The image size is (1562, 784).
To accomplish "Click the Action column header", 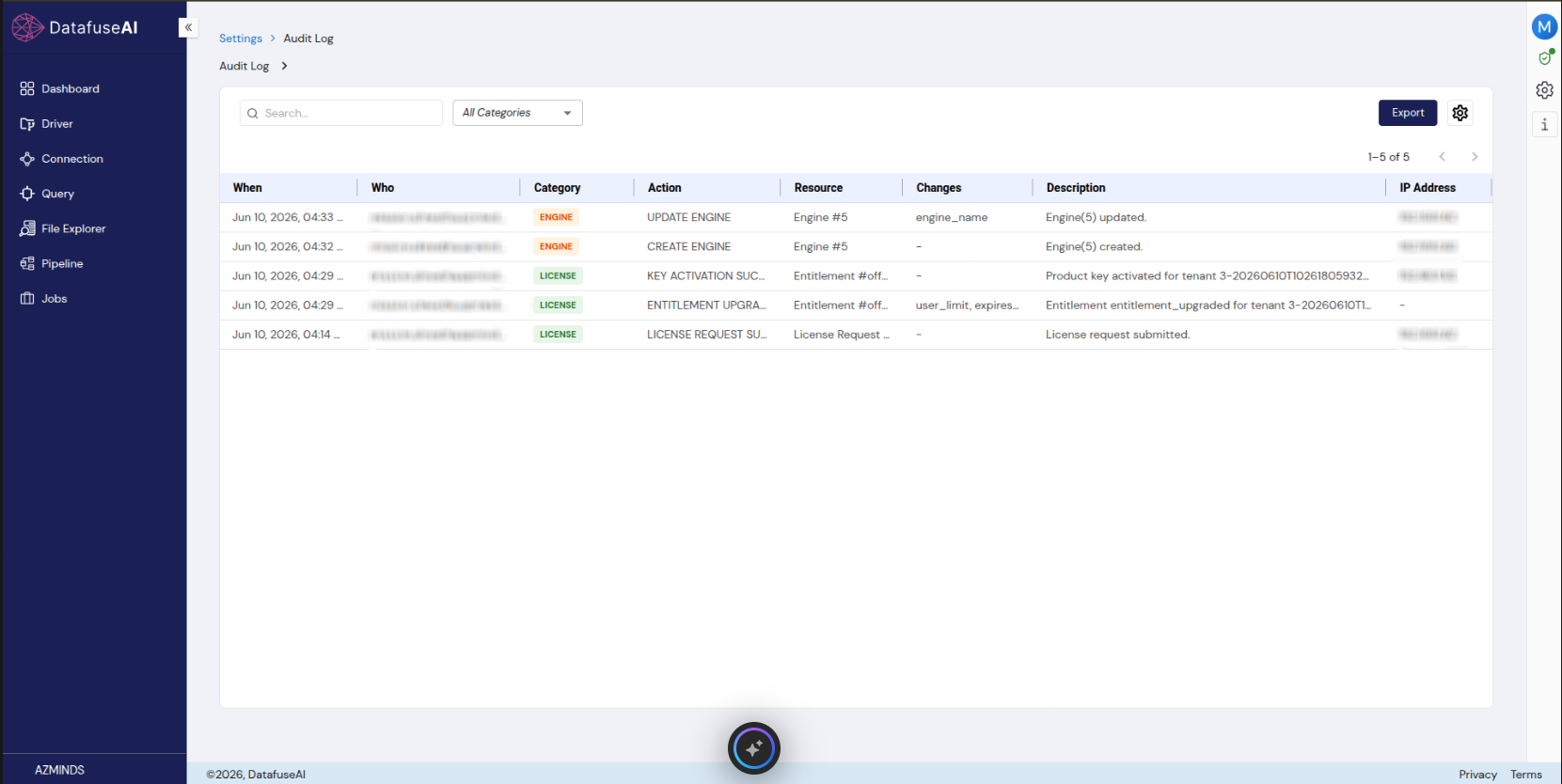I will point(664,188).
